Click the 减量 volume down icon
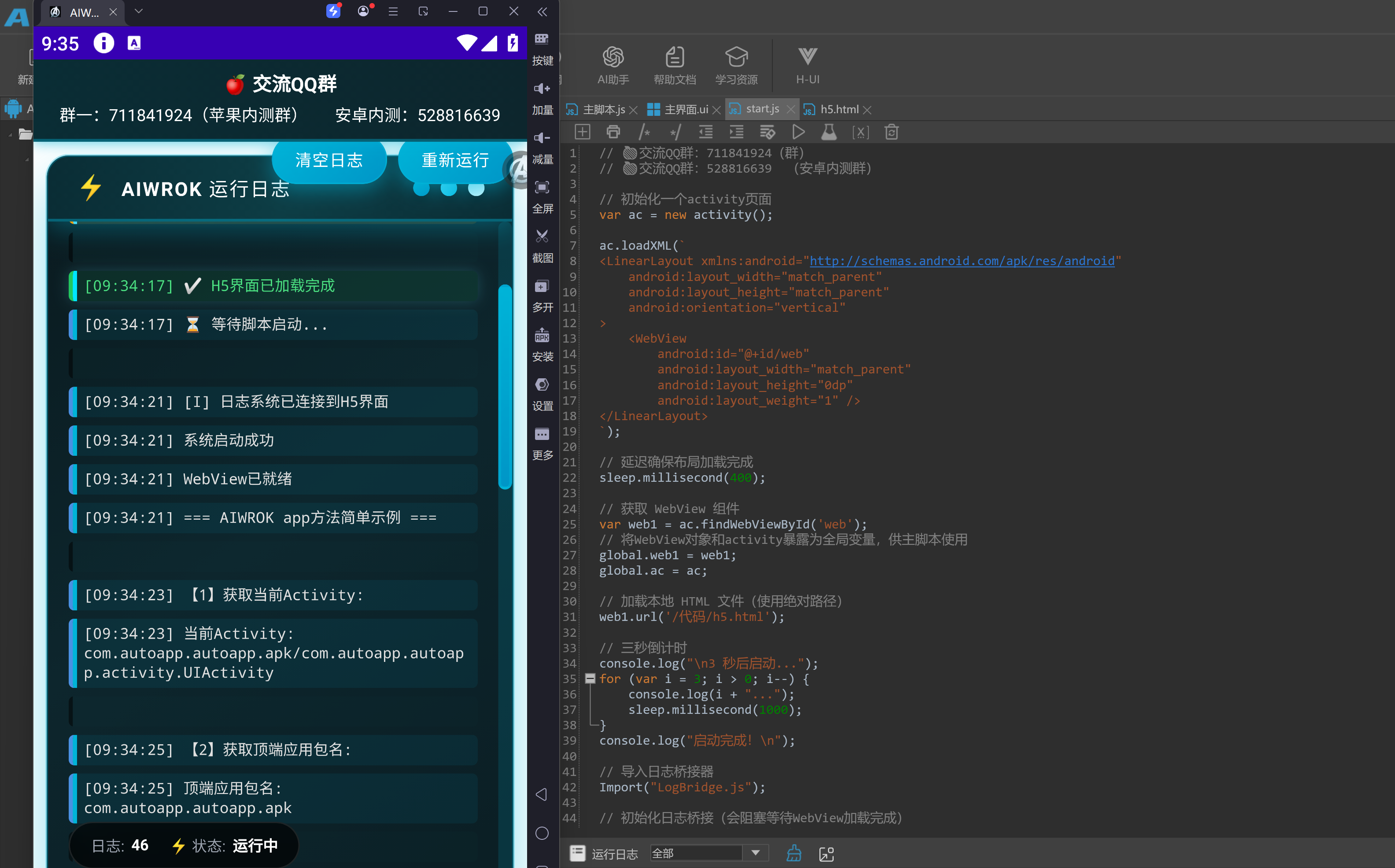 click(542, 148)
